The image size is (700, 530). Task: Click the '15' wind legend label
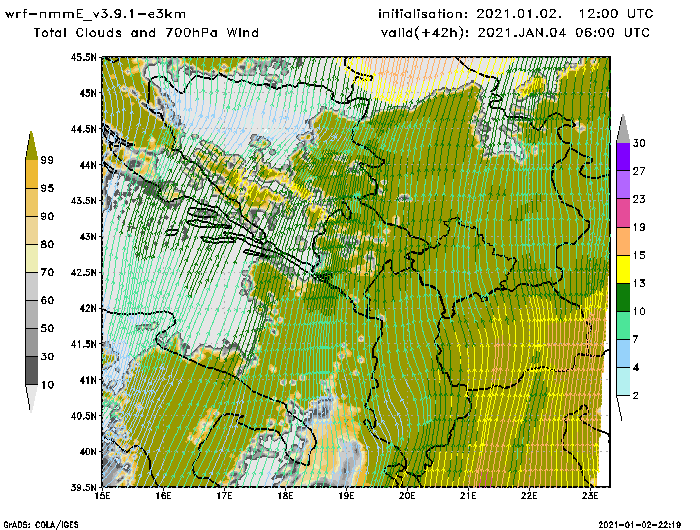pyautogui.click(x=639, y=255)
